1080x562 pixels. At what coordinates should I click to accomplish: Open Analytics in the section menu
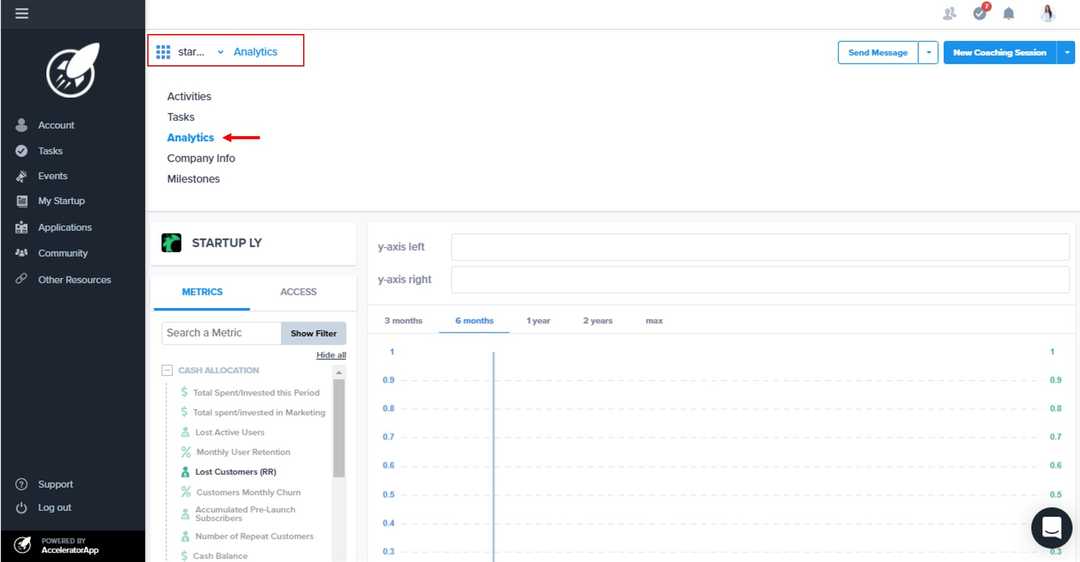tap(190, 138)
